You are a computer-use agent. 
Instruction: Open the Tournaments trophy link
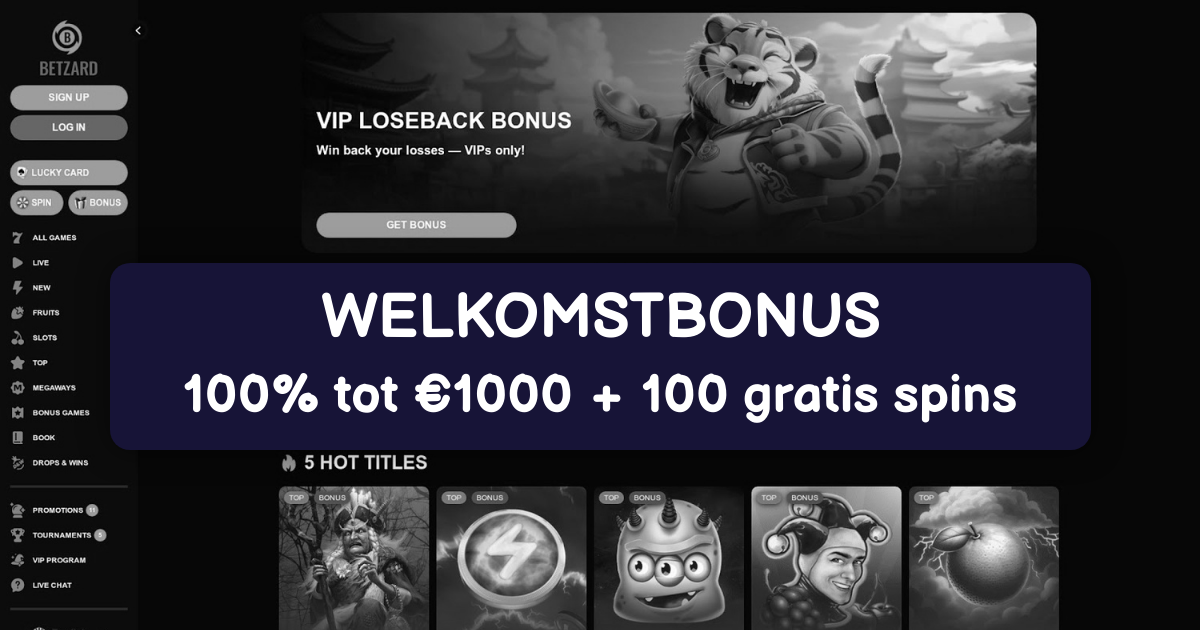tap(58, 535)
